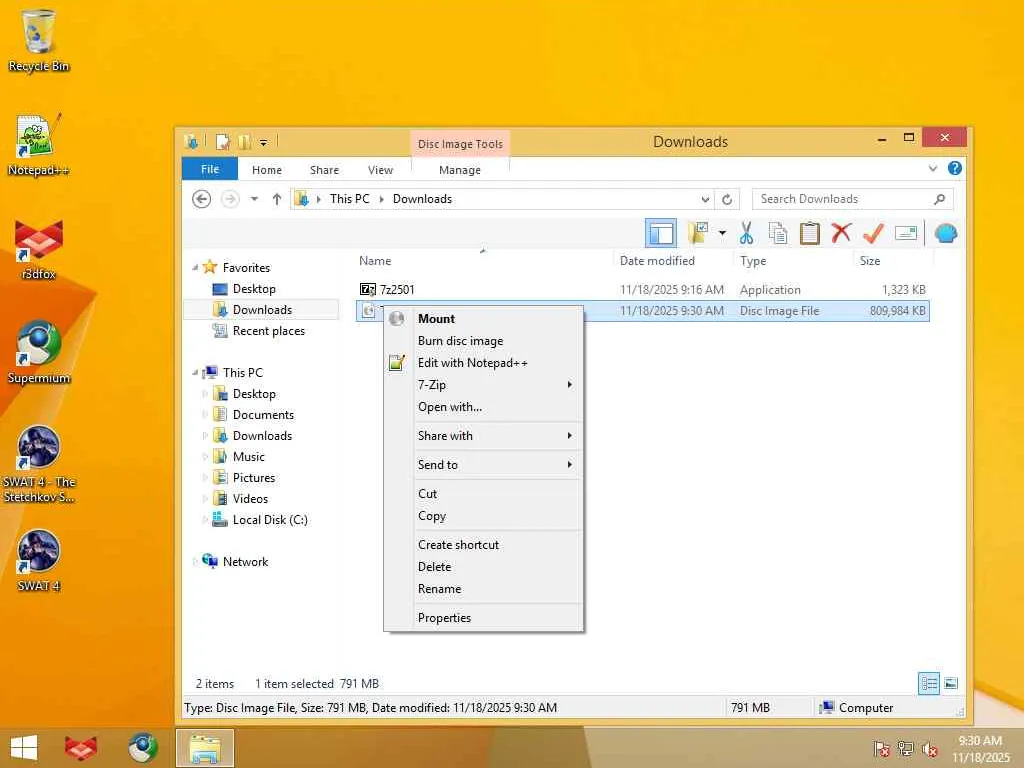1024x768 pixels.
Task: Select Recent places in Favorites
Action: pos(268,331)
